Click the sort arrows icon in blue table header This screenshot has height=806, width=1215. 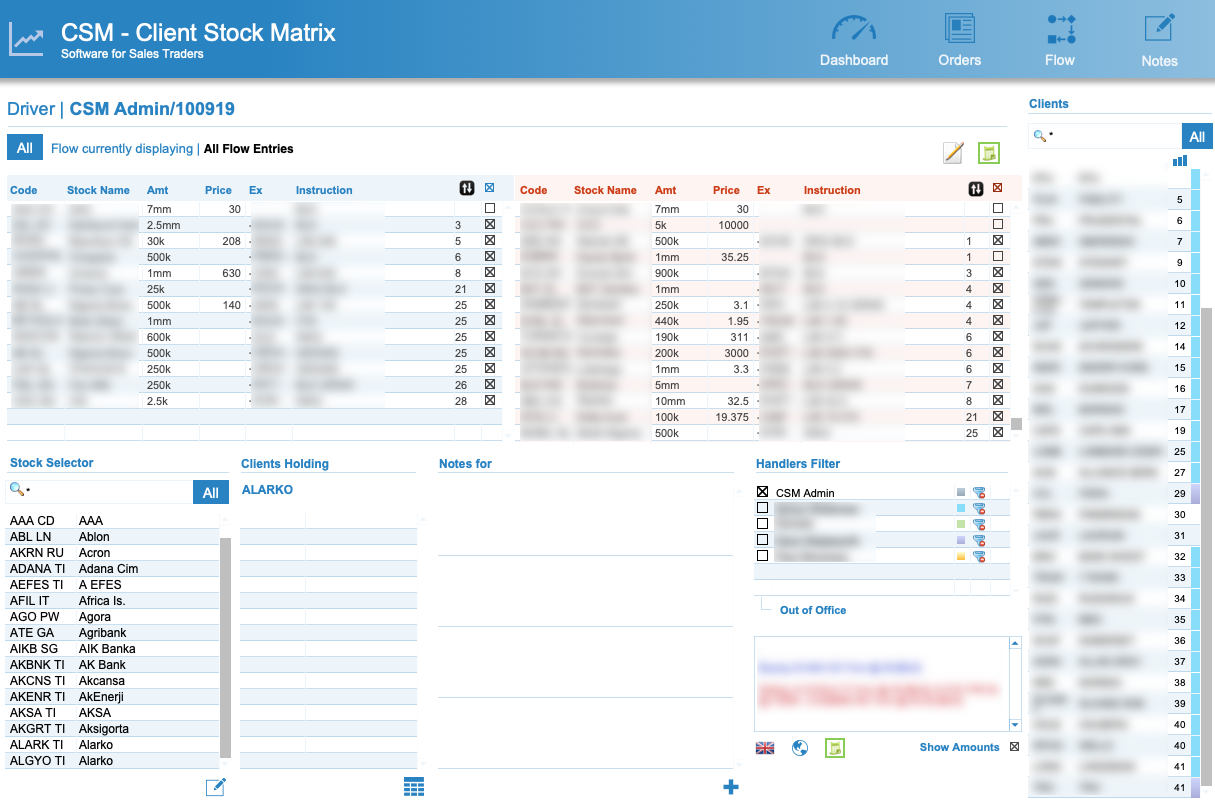click(467, 188)
